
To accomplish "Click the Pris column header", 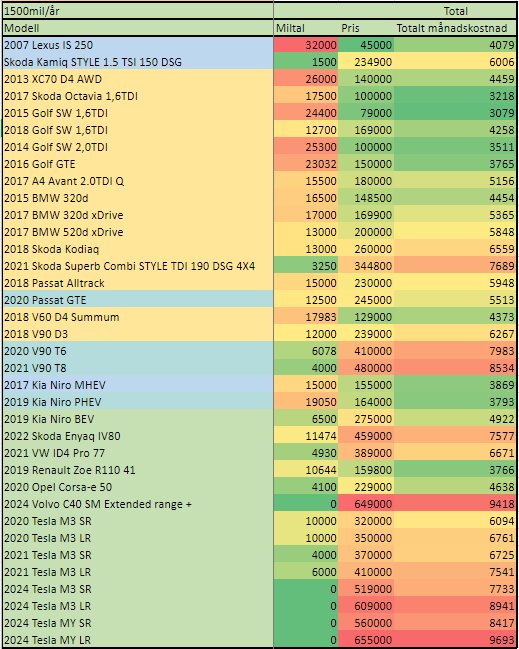I will [366, 28].
